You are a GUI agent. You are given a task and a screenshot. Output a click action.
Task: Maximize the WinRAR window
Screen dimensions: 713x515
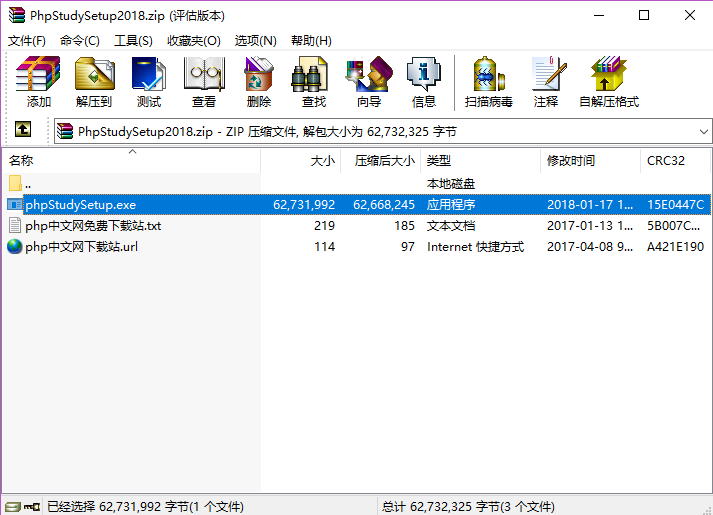coord(644,15)
